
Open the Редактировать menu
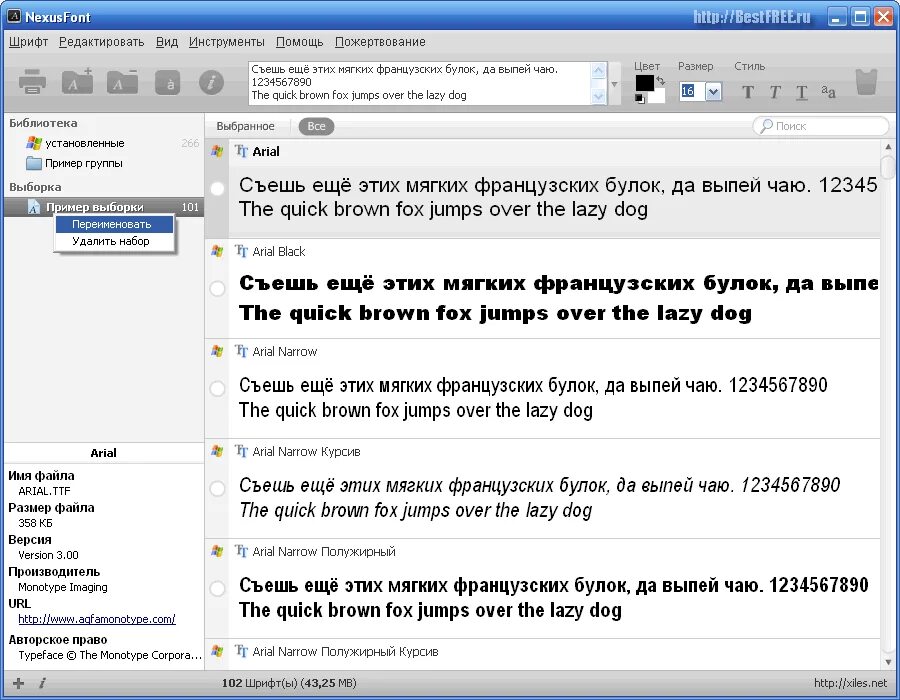[x=102, y=42]
